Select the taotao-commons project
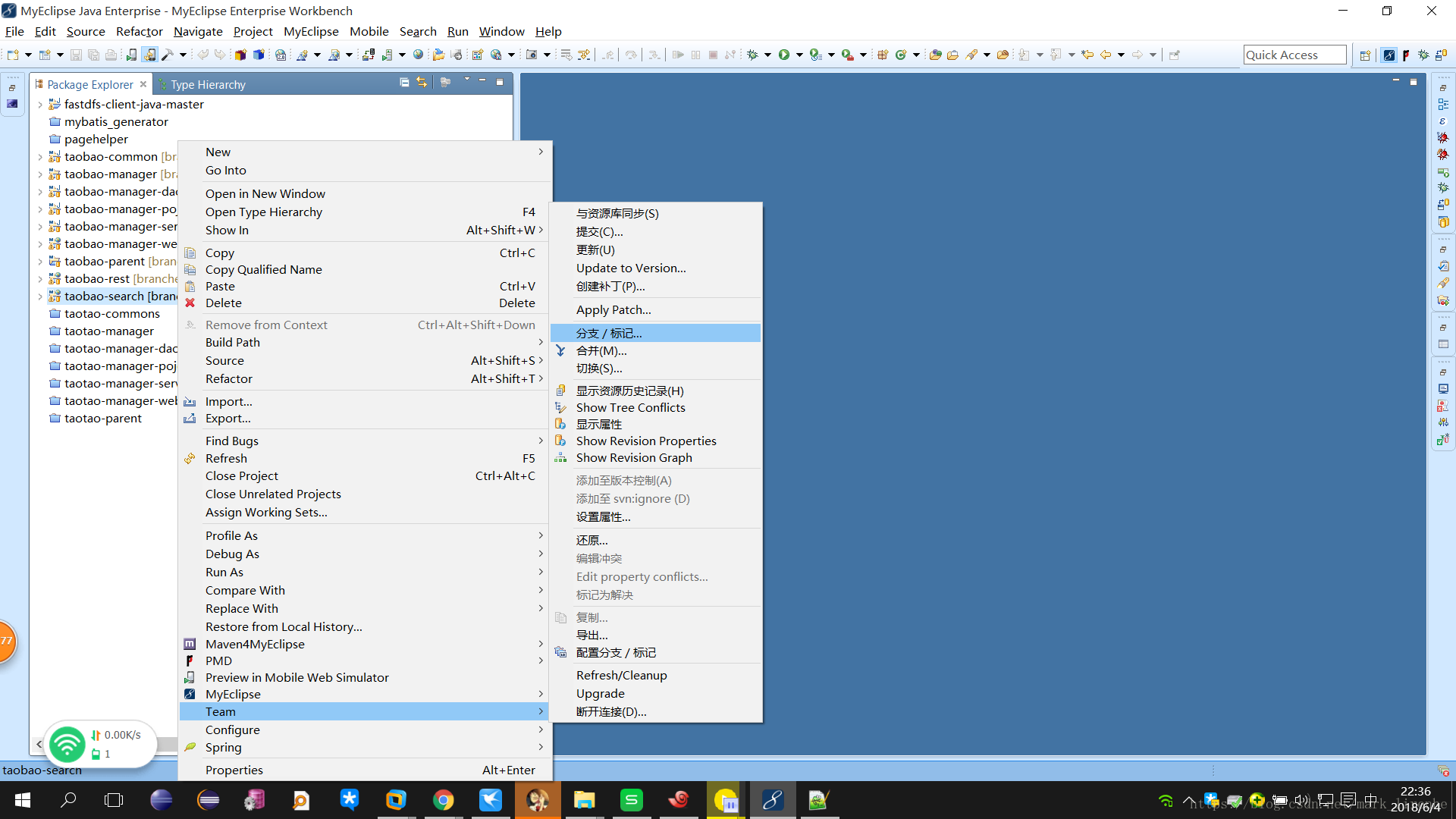The height and width of the screenshot is (819, 1456). (x=112, y=314)
